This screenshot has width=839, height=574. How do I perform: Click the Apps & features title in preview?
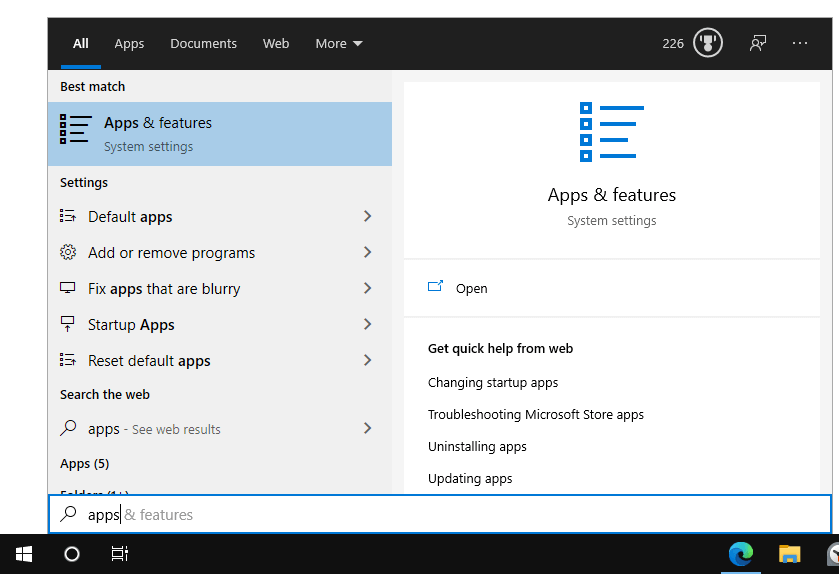point(612,195)
